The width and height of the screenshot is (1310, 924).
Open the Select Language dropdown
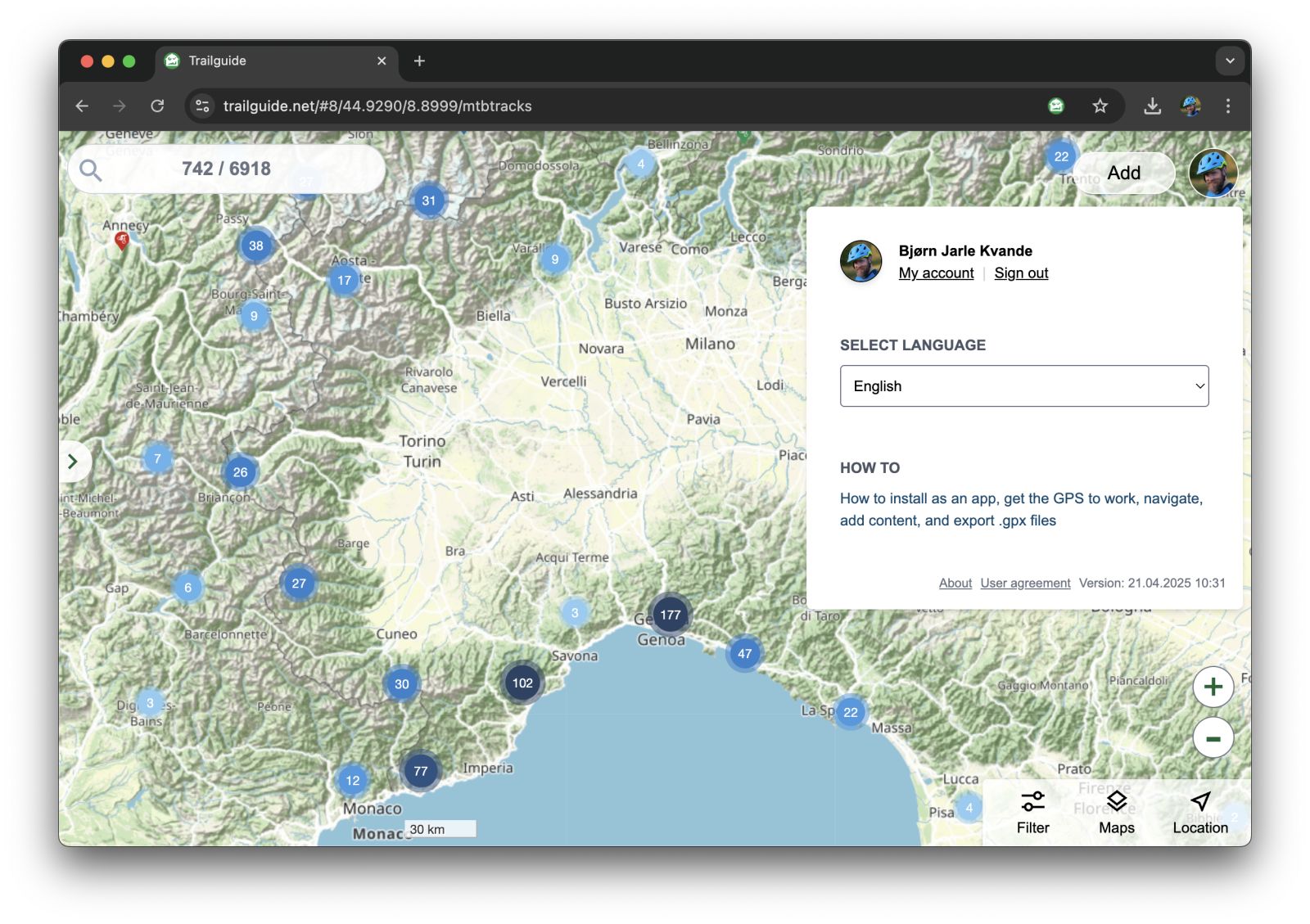click(x=1023, y=386)
